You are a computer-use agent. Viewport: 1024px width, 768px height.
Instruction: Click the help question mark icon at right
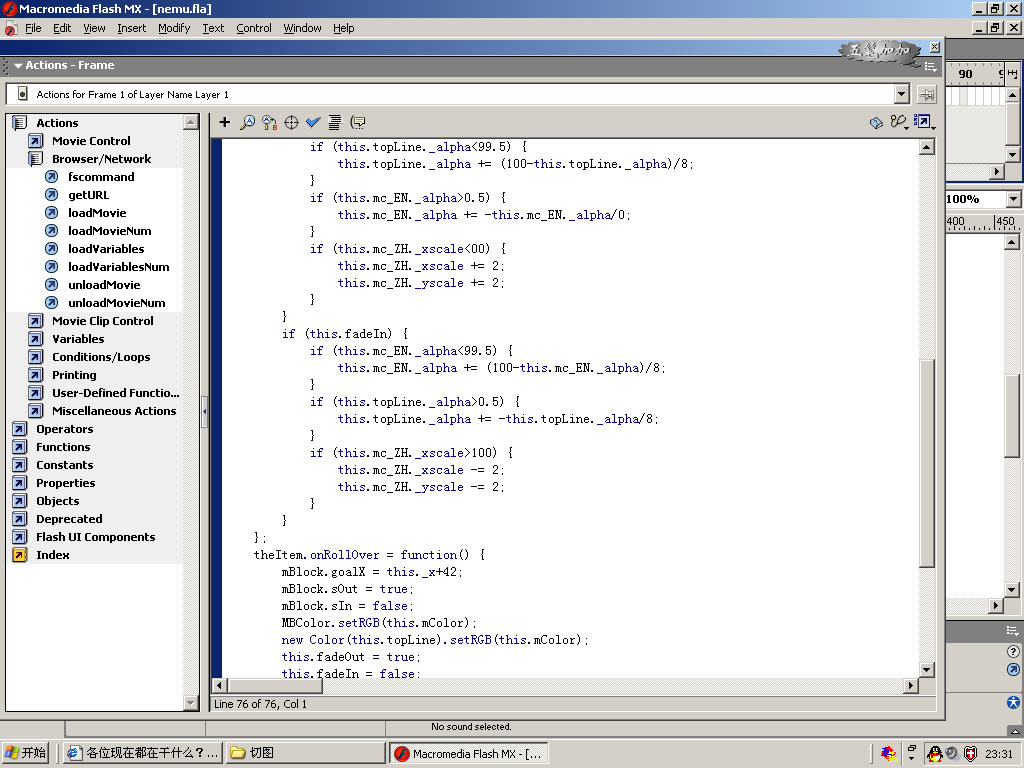coord(1013,651)
